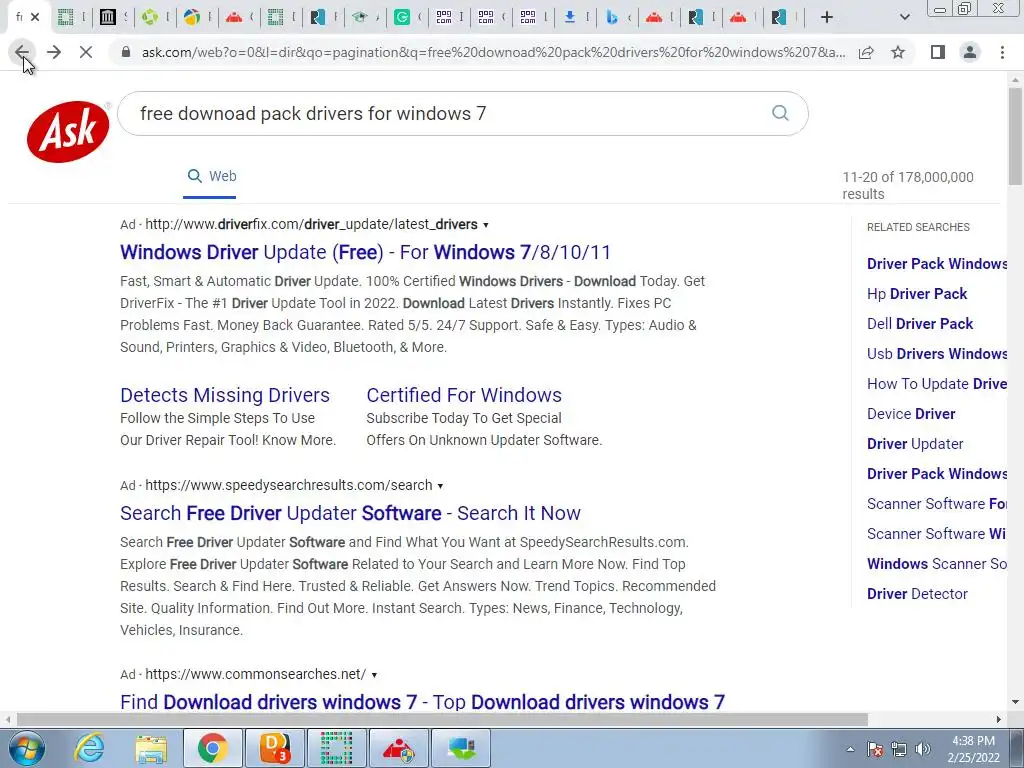The image size is (1024, 768).
Task: Open 'Windows Driver Update (Free)' ad link
Action: pos(365,252)
